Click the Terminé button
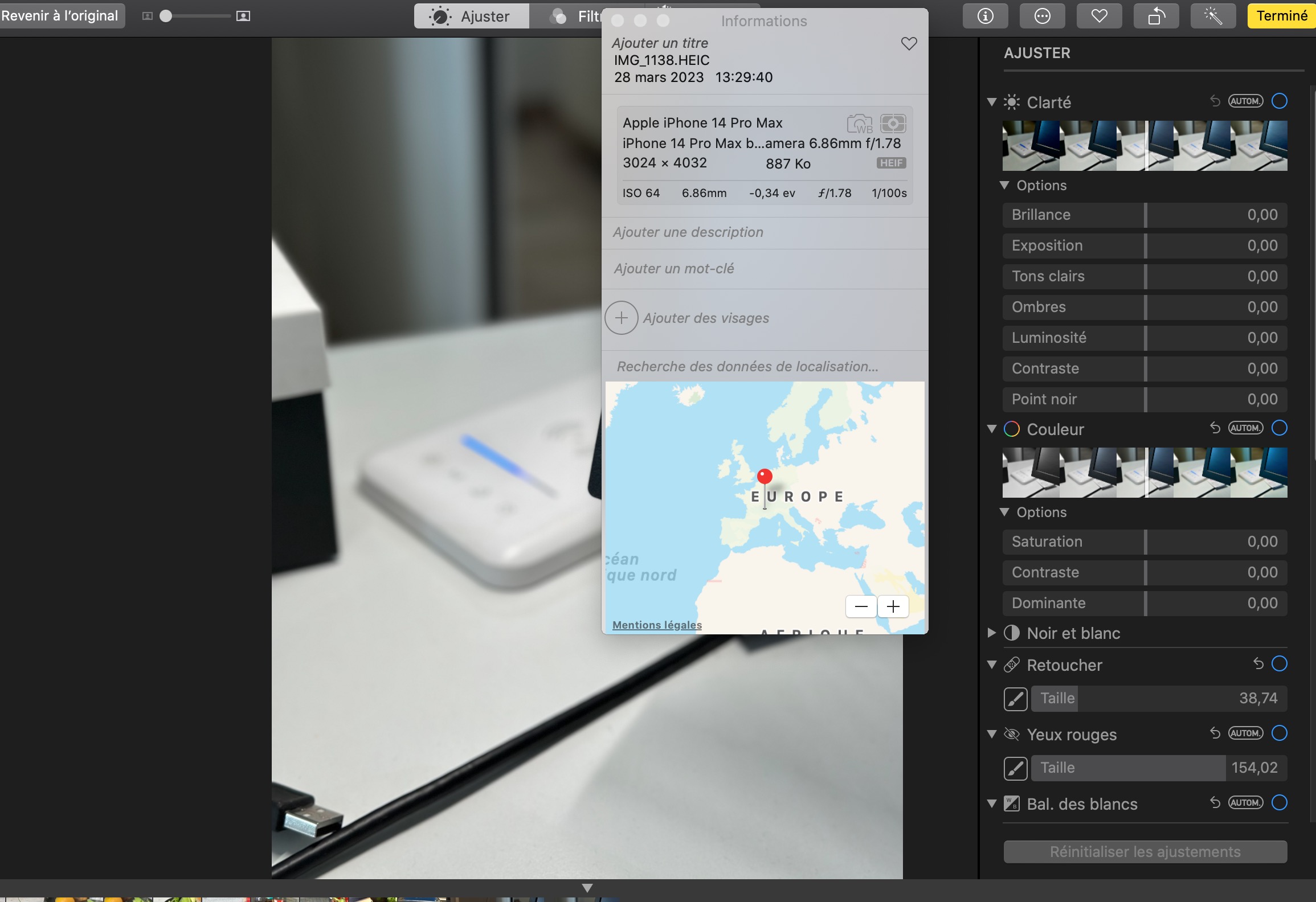1316x902 pixels. (x=1281, y=16)
